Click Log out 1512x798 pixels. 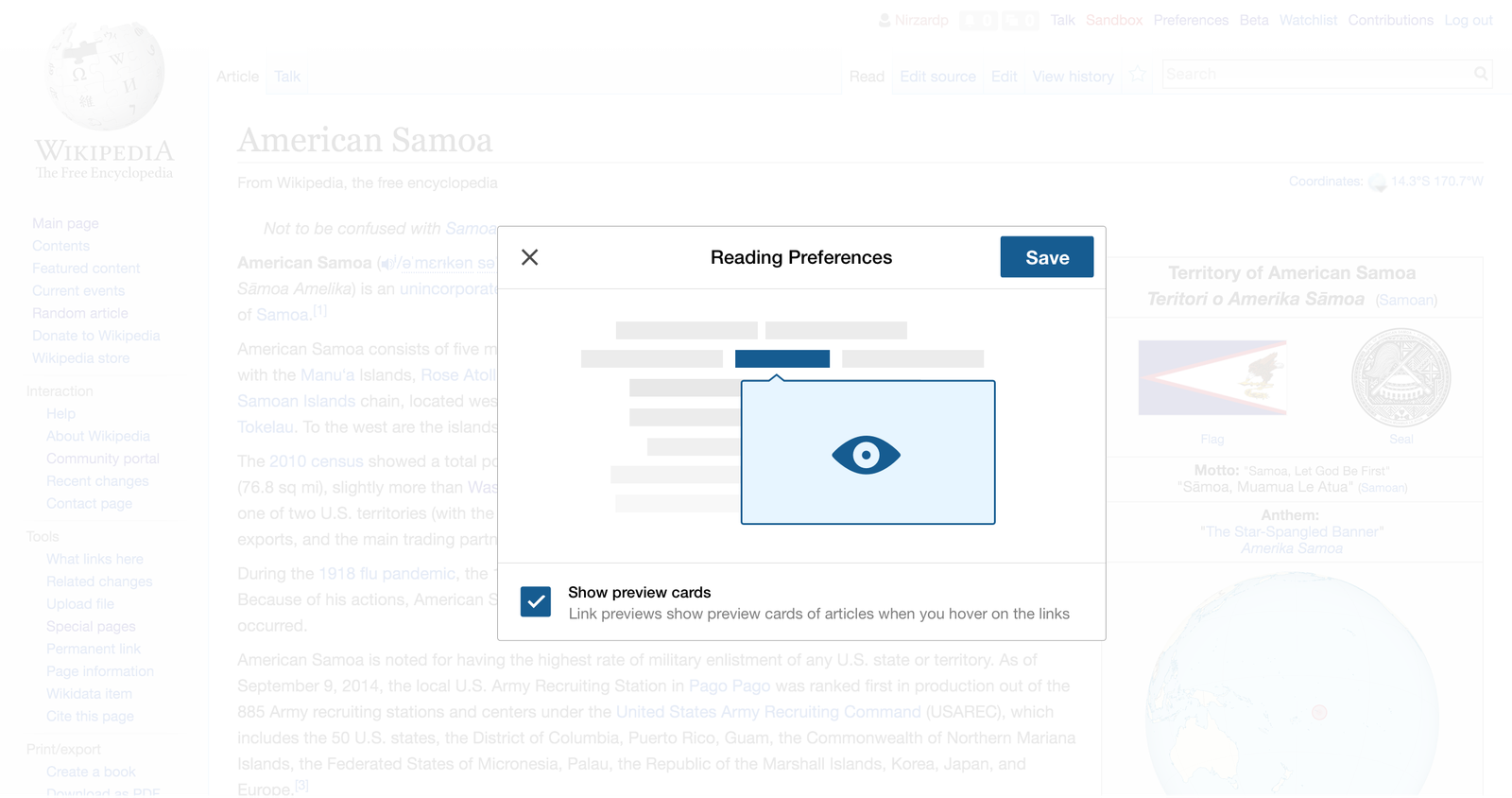(1469, 20)
